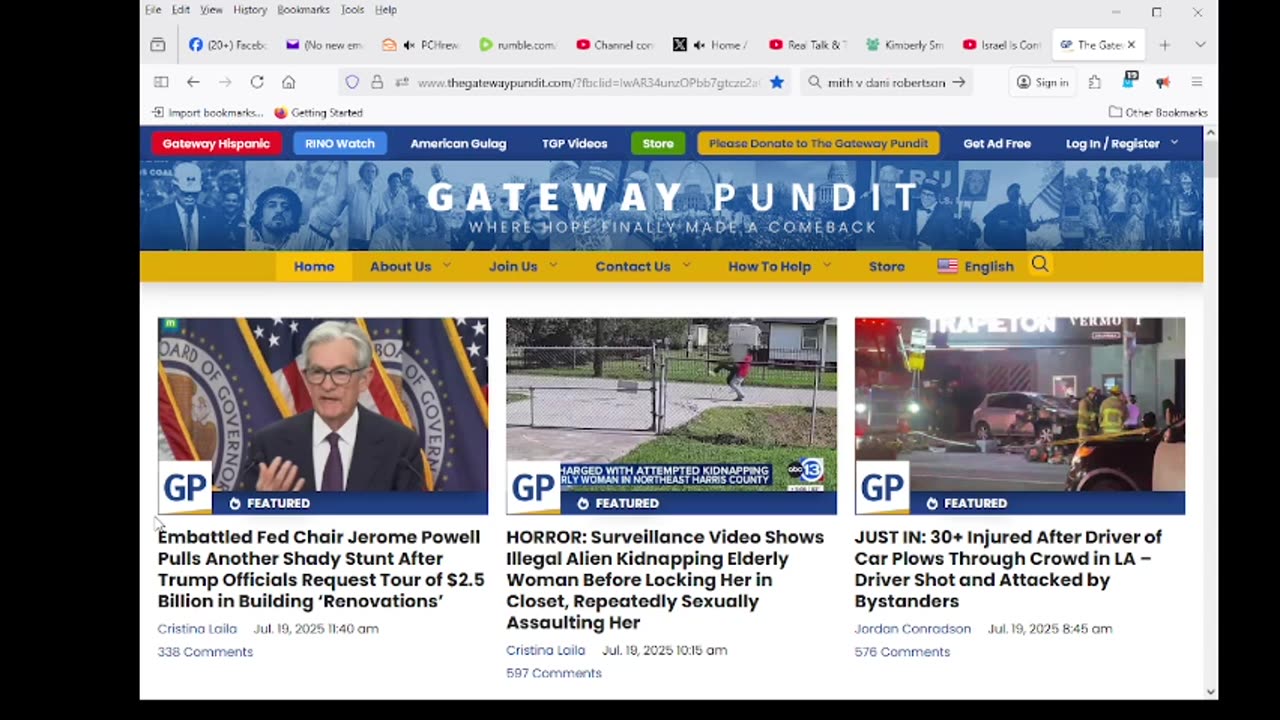Open the LA car crash article thumbnail
Image resolution: width=1280 pixels, height=720 pixels.
(1019, 416)
